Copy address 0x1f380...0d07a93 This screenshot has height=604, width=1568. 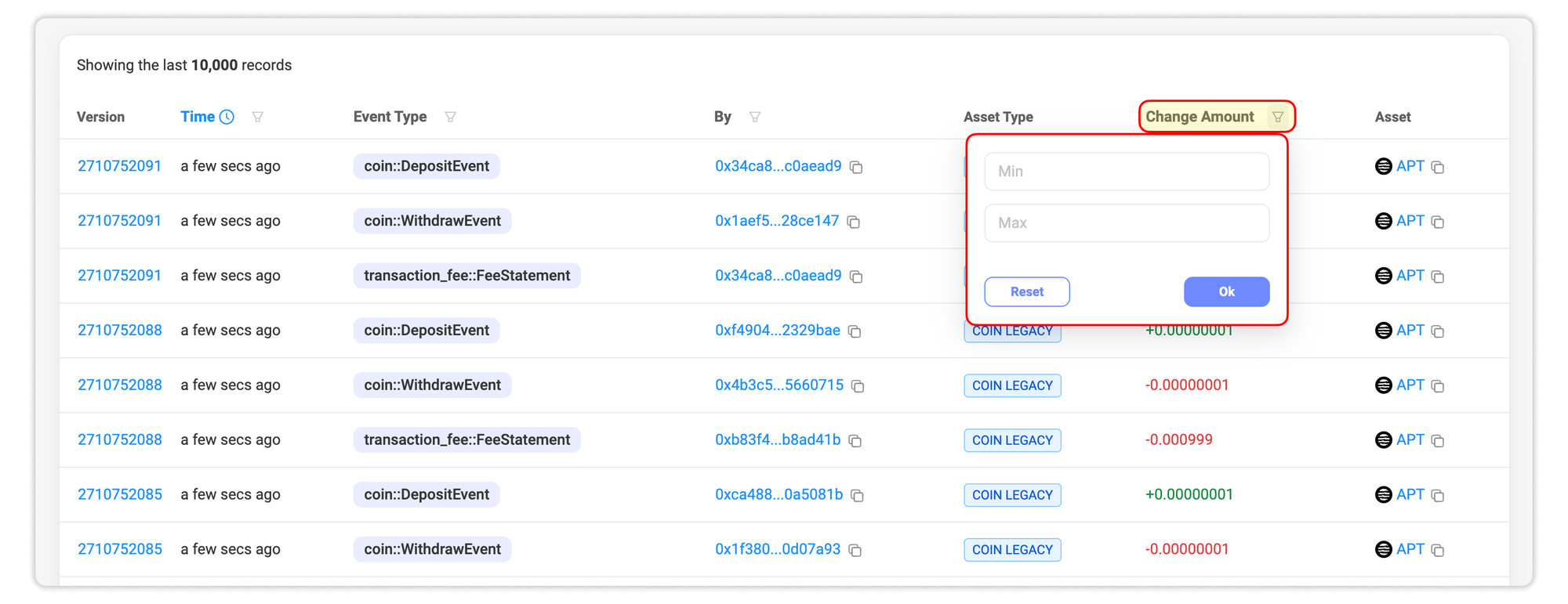(855, 550)
